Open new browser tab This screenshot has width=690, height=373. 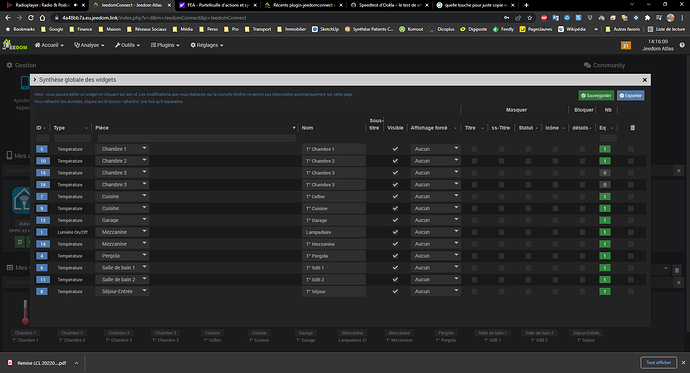click(x=526, y=5)
